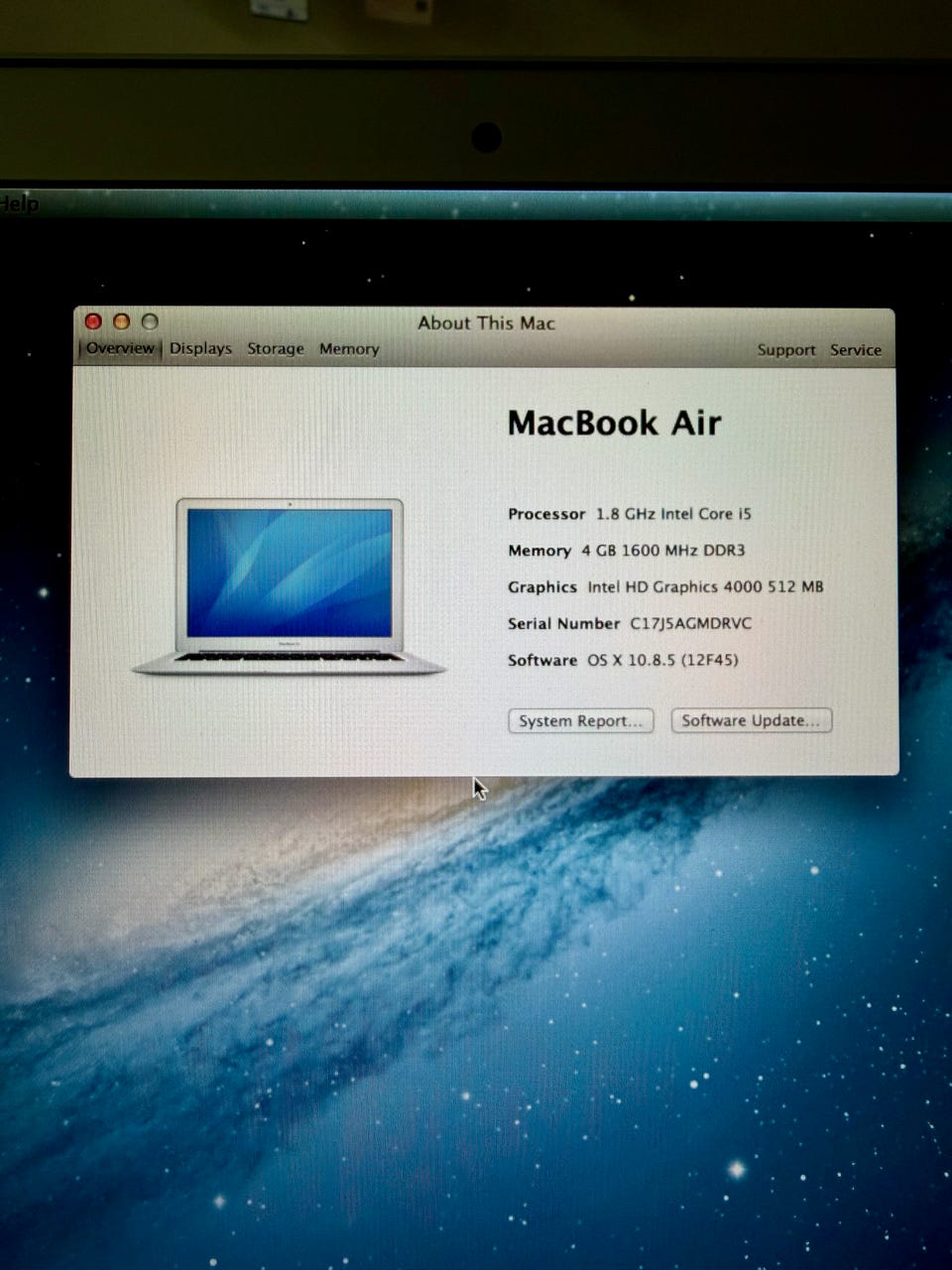952x1270 pixels.
Task: Zoom the About This Mac window
Action: point(150,321)
